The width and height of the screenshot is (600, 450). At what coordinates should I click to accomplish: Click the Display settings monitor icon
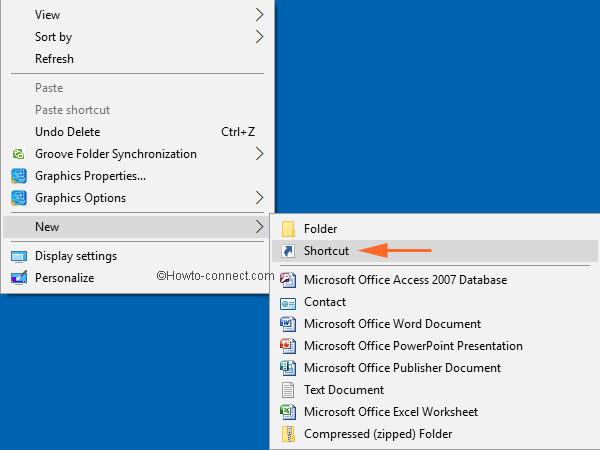point(18,256)
